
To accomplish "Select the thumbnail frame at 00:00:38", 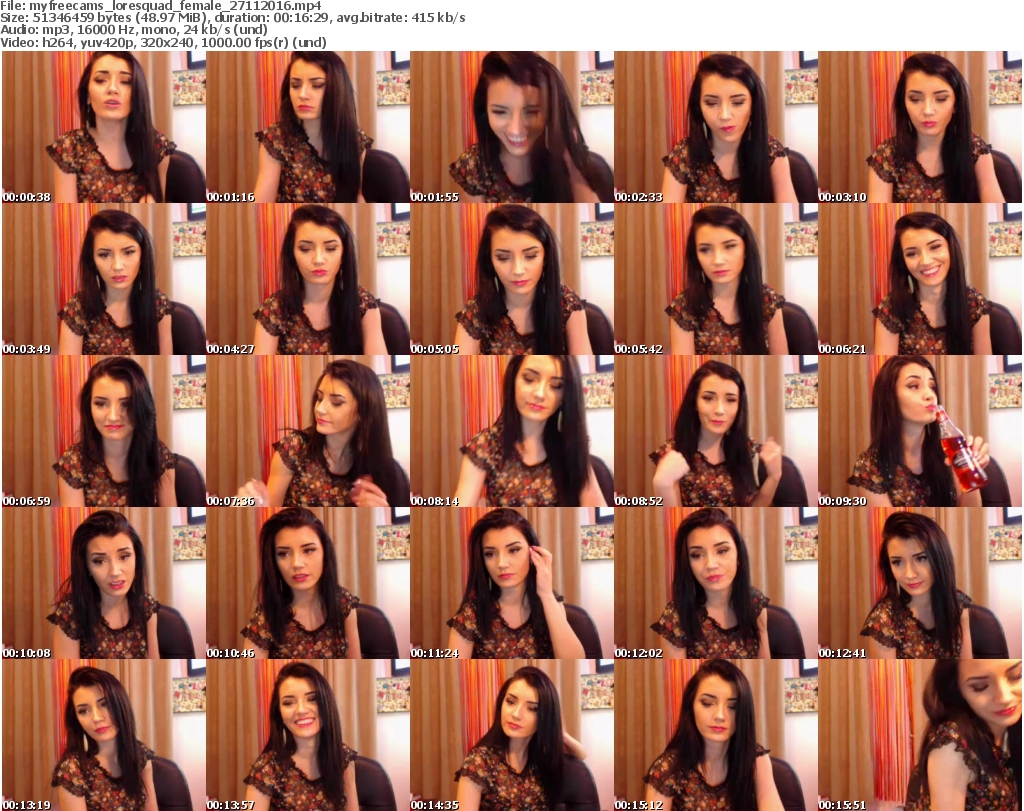I will [x=104, y=127].
